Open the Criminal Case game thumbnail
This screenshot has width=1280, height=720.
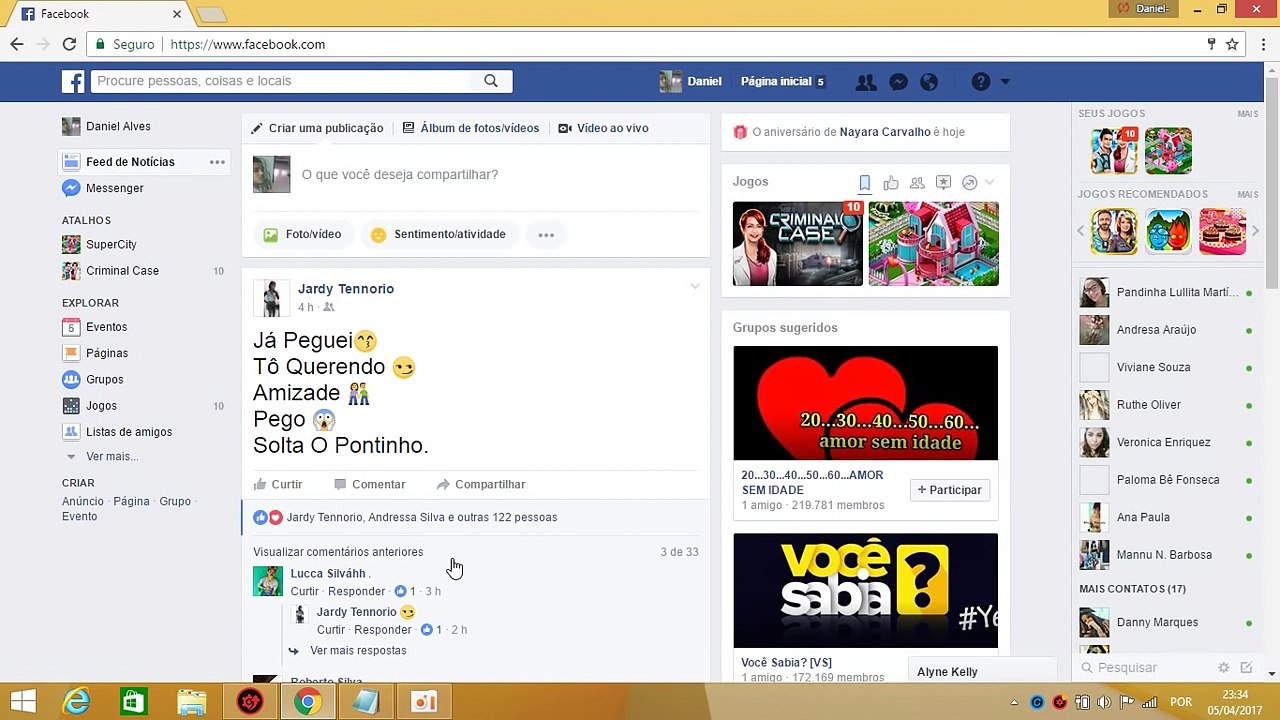pos(798,244)
